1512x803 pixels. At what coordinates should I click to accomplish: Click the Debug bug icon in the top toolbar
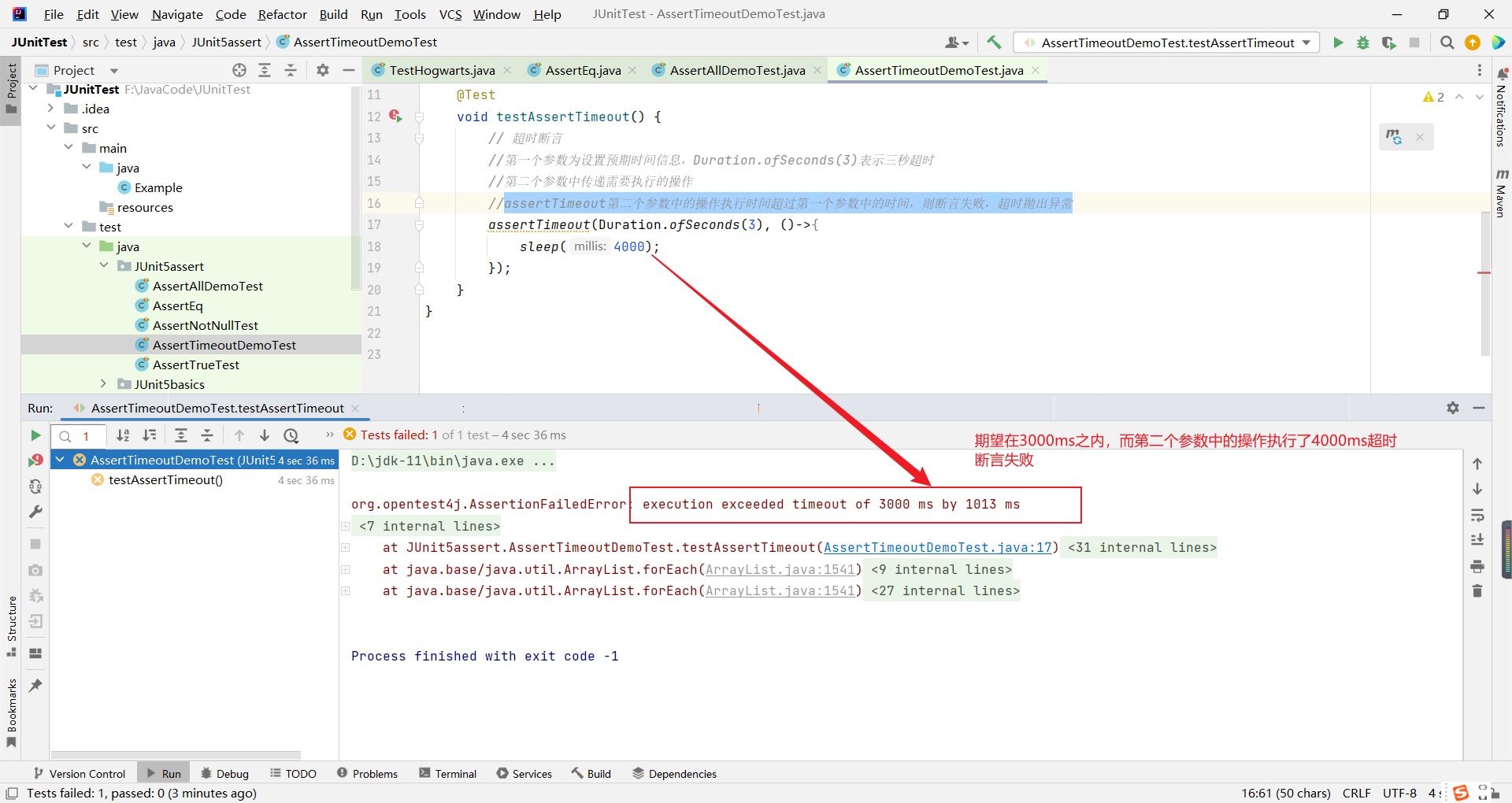1363,43
